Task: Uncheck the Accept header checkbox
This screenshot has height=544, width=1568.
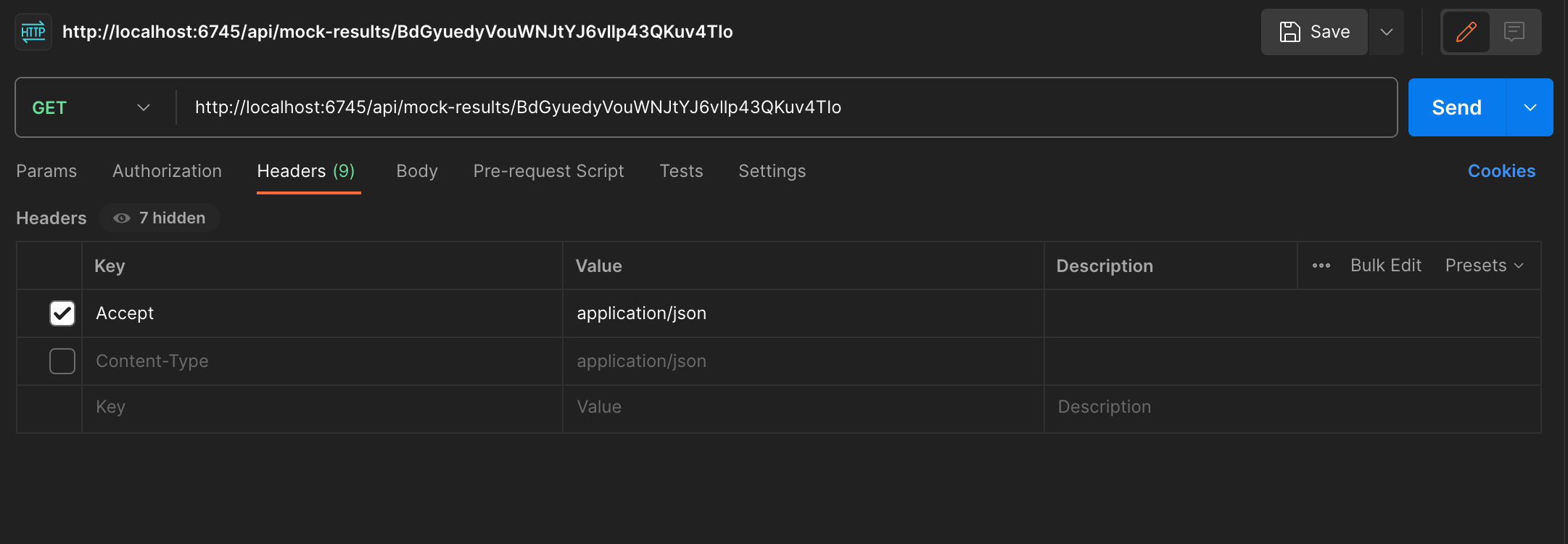Action: tap(62, 313)
